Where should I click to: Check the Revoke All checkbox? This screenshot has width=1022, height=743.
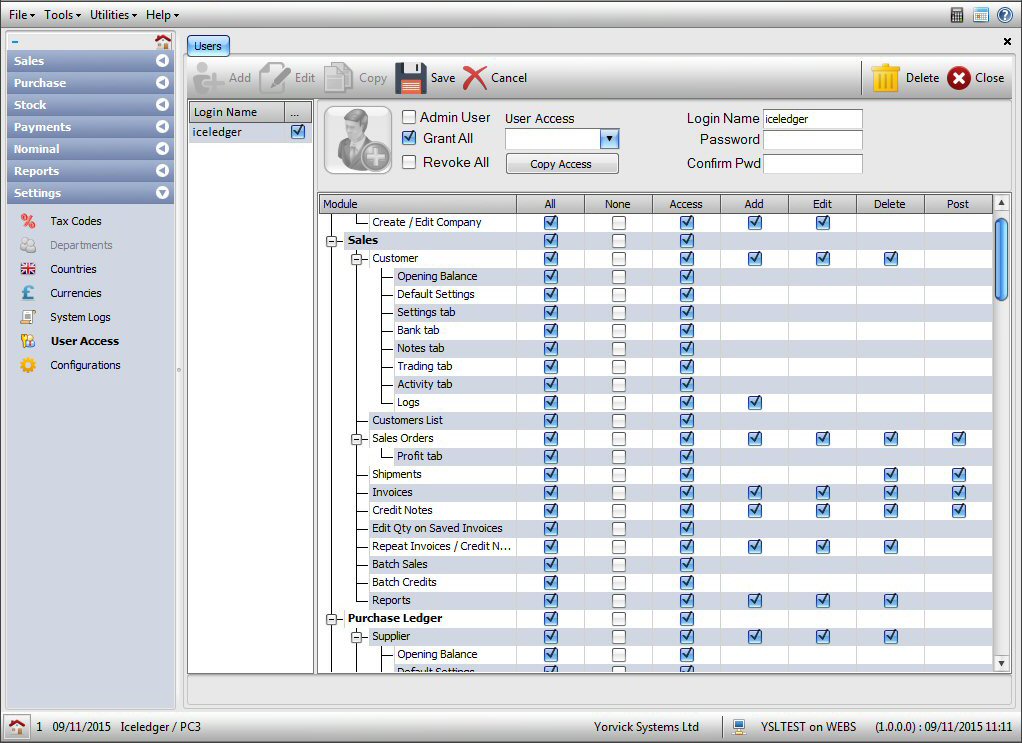[x=409, y=162]
